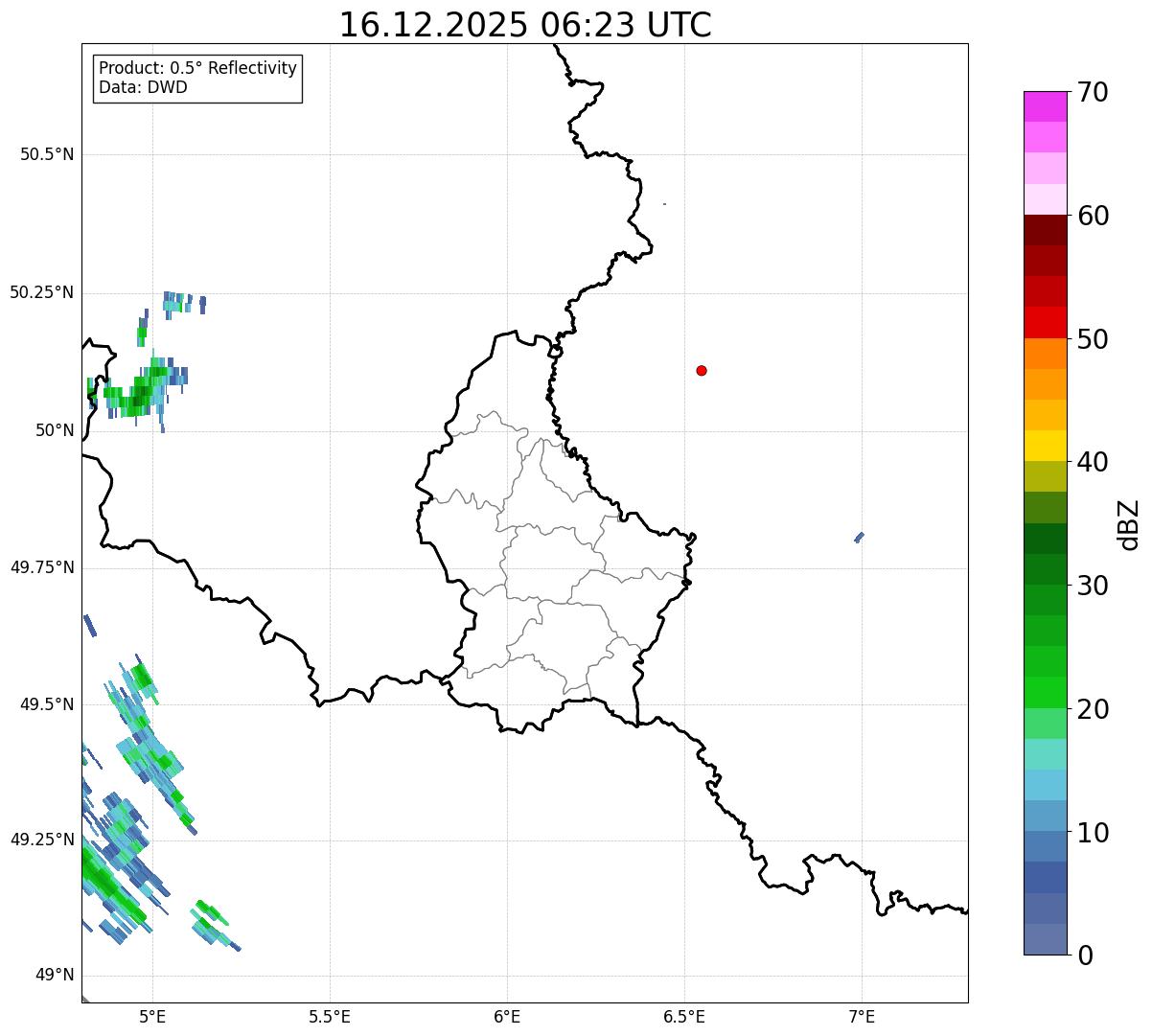
Task: Click the colorbar "dBZ" axis label
Action: coord(1129,523)
